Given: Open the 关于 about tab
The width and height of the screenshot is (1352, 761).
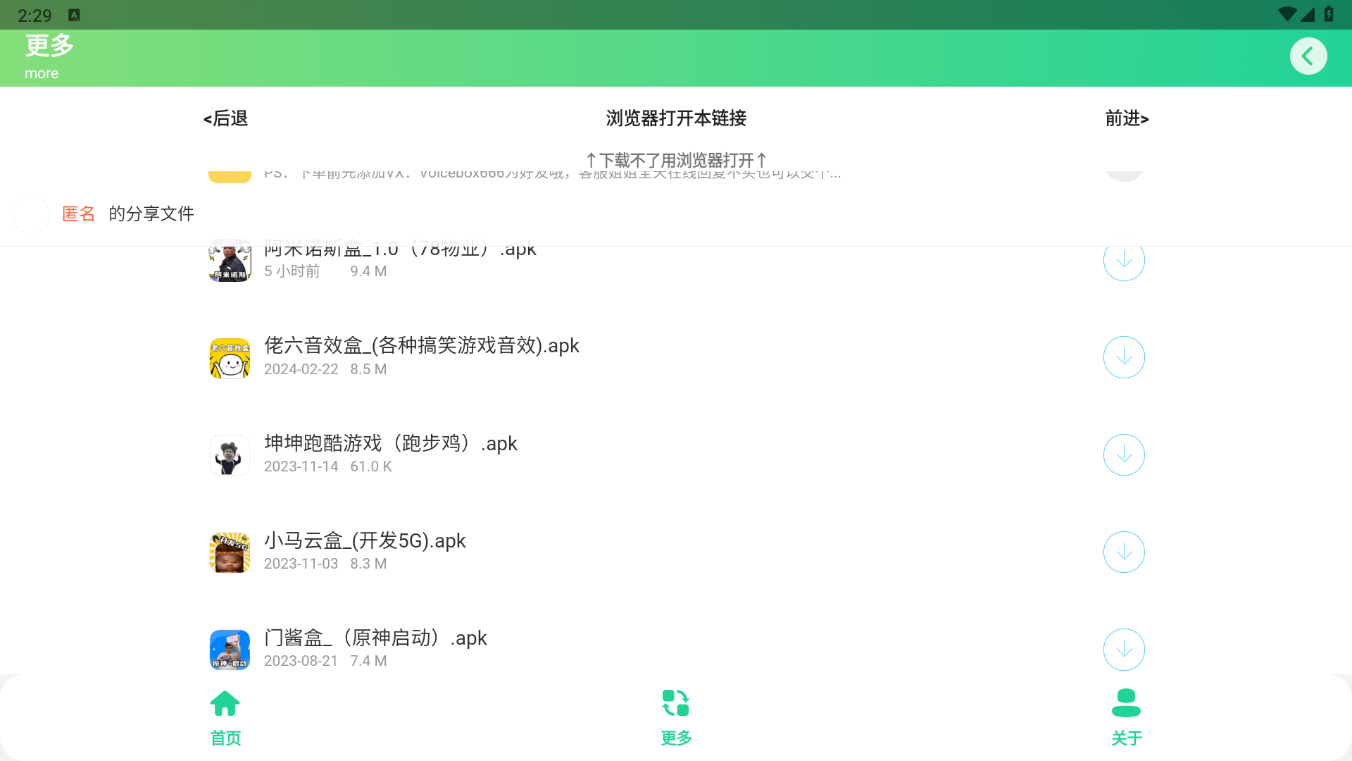Looking at the screenshot, I should [x=1126, y=717].
